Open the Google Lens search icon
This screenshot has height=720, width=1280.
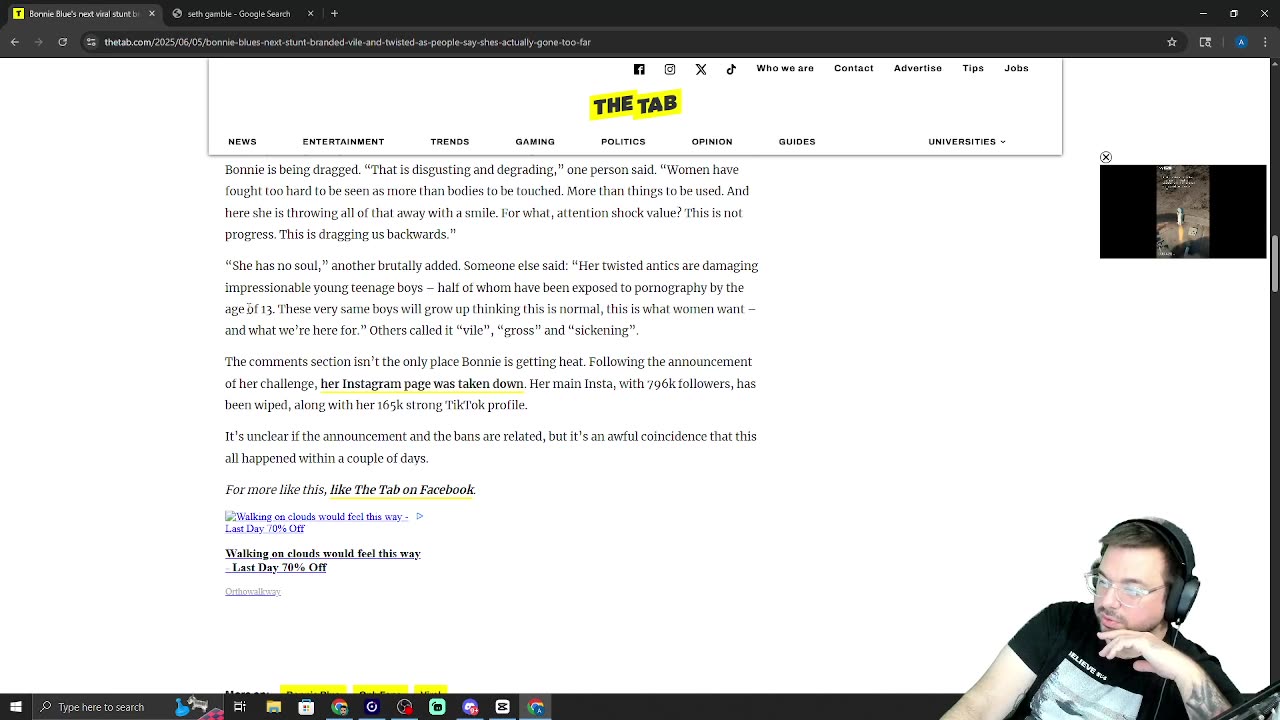point(1205,42)
